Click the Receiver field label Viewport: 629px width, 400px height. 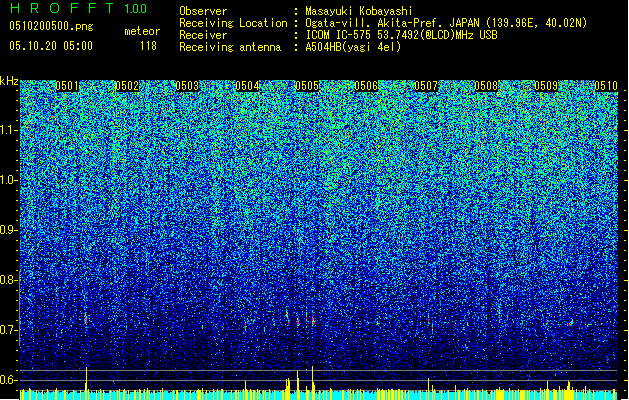(x=203, y=35)
